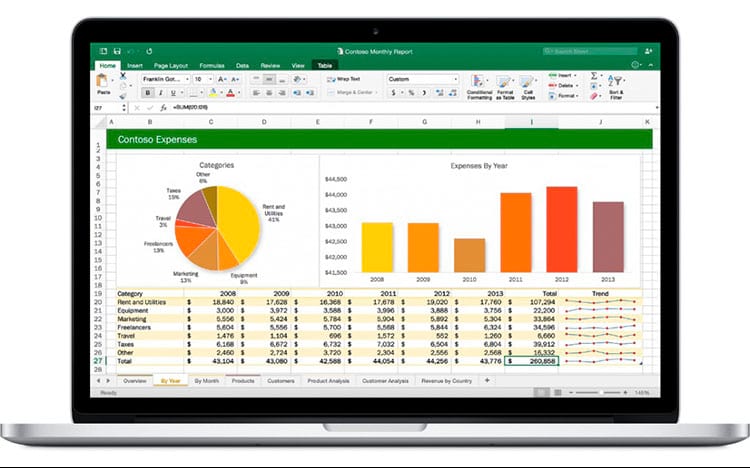Toggle Wrap Text
Viewport: 750px width, 468px height.
[343, 79]
